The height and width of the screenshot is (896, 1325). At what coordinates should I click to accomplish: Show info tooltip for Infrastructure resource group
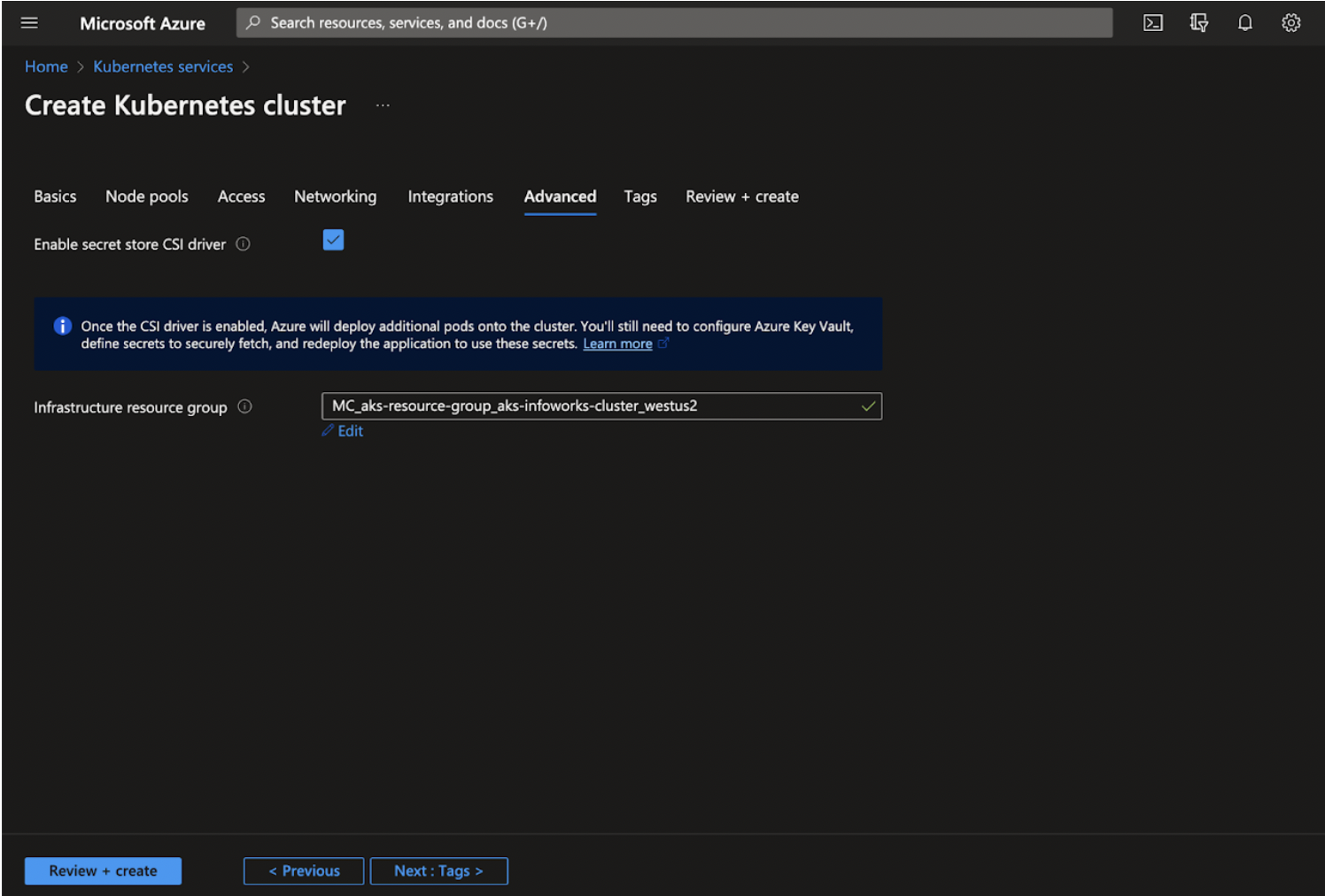click(245, 406)
